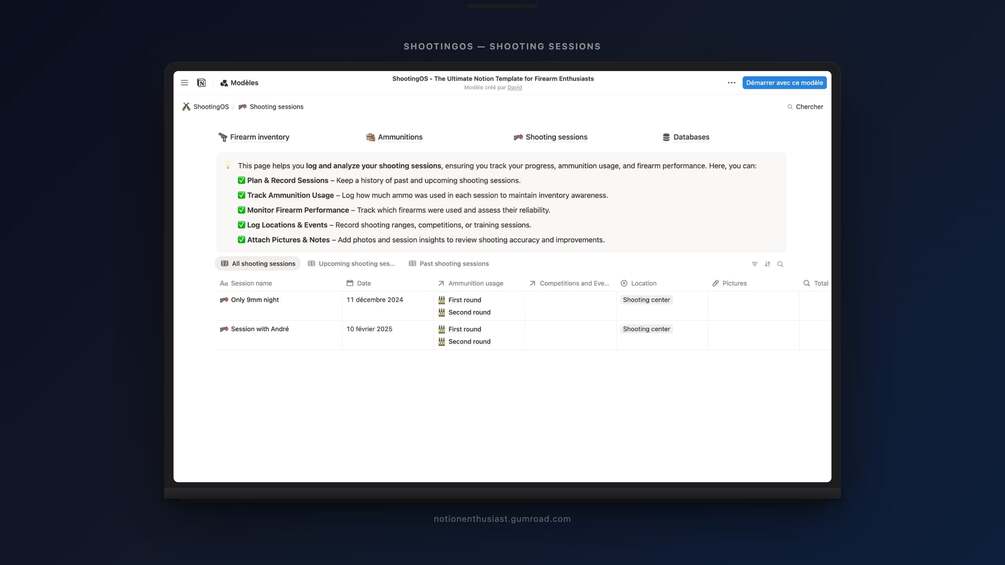Open First round in Only 9mm night row

click(x=460, y=300)
